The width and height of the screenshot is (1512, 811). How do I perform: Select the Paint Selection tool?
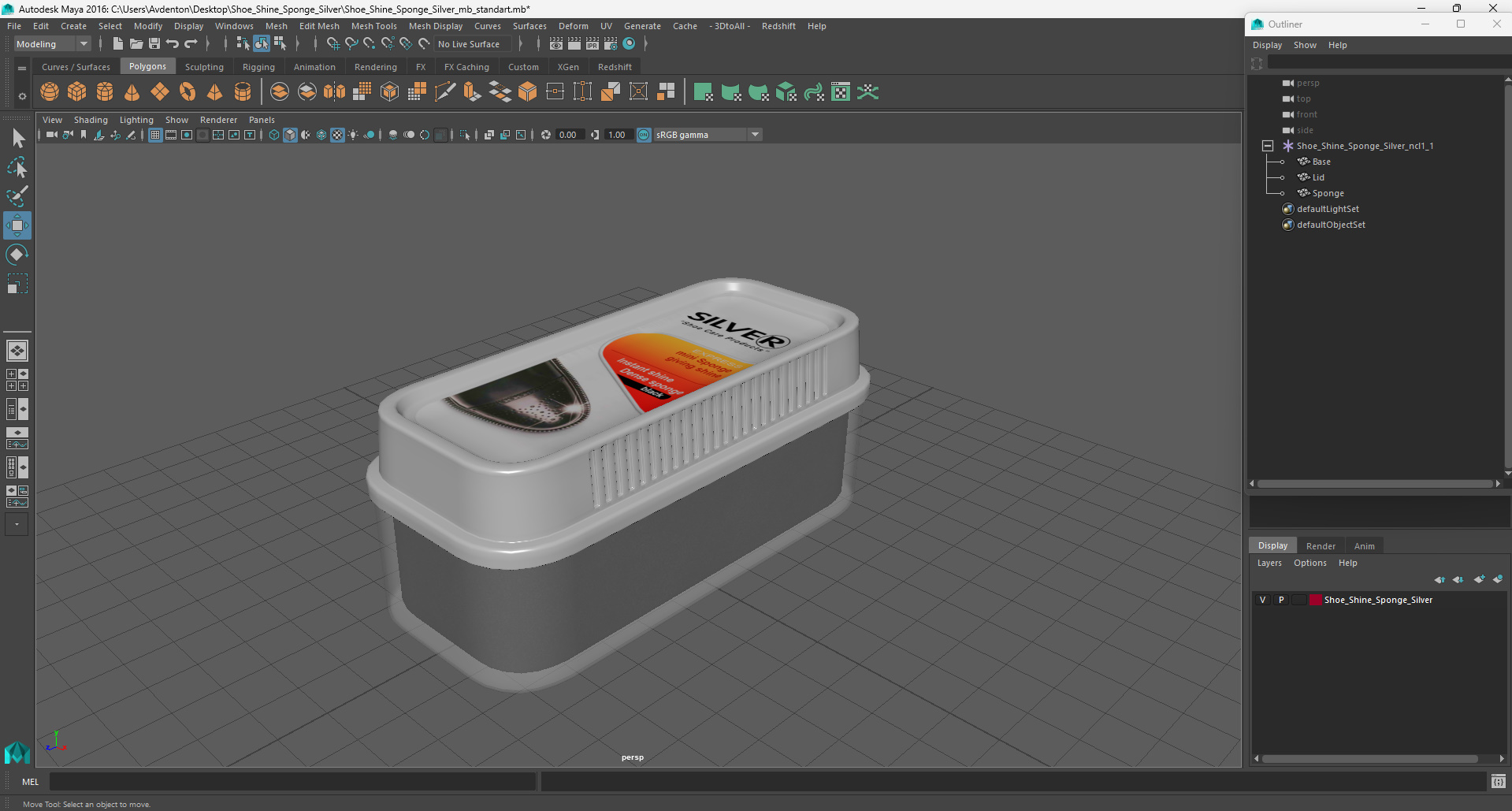pyautogui.click(x=17, y=196)
